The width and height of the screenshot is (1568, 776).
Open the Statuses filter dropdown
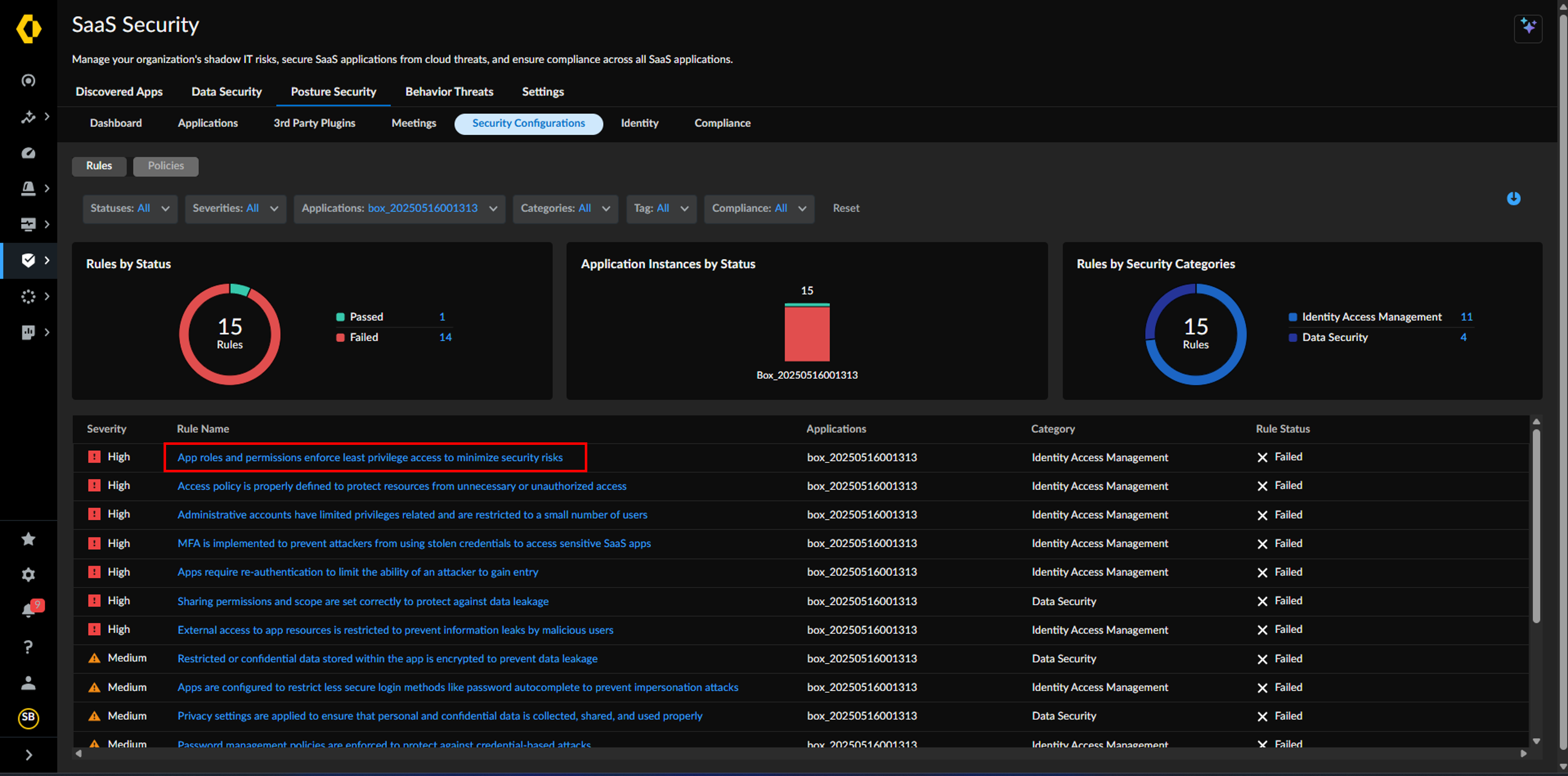[130, 208]
